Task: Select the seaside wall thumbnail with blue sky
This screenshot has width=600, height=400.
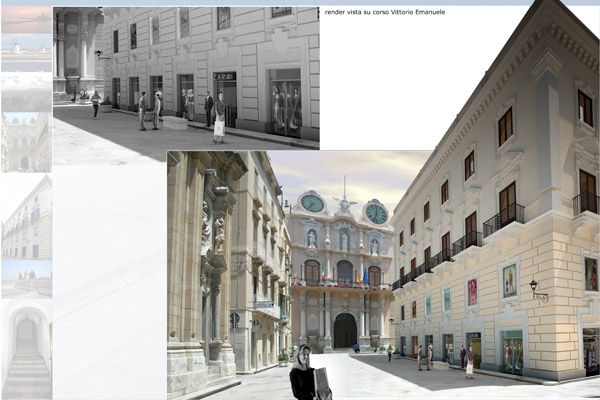Action: point(26,279)
